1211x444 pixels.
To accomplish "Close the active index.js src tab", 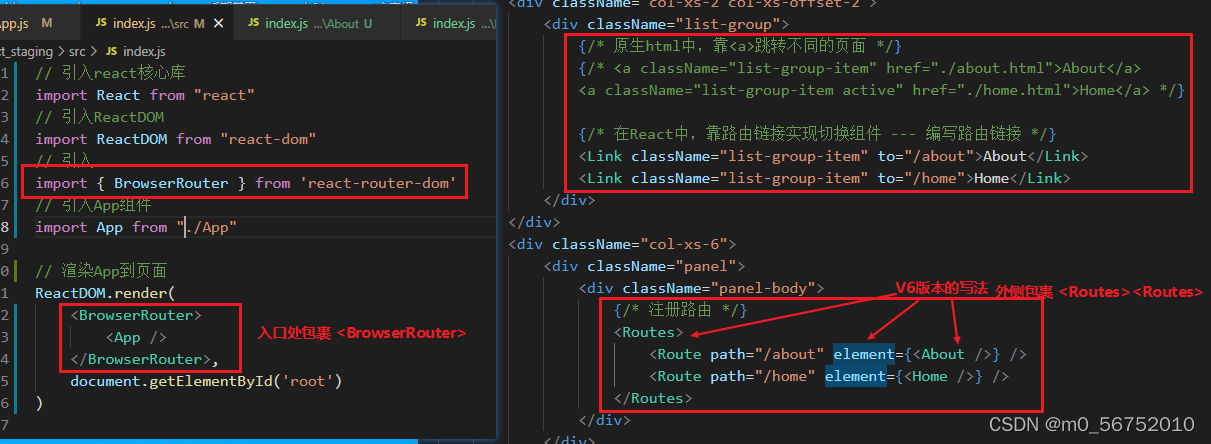I will [218, 22].
